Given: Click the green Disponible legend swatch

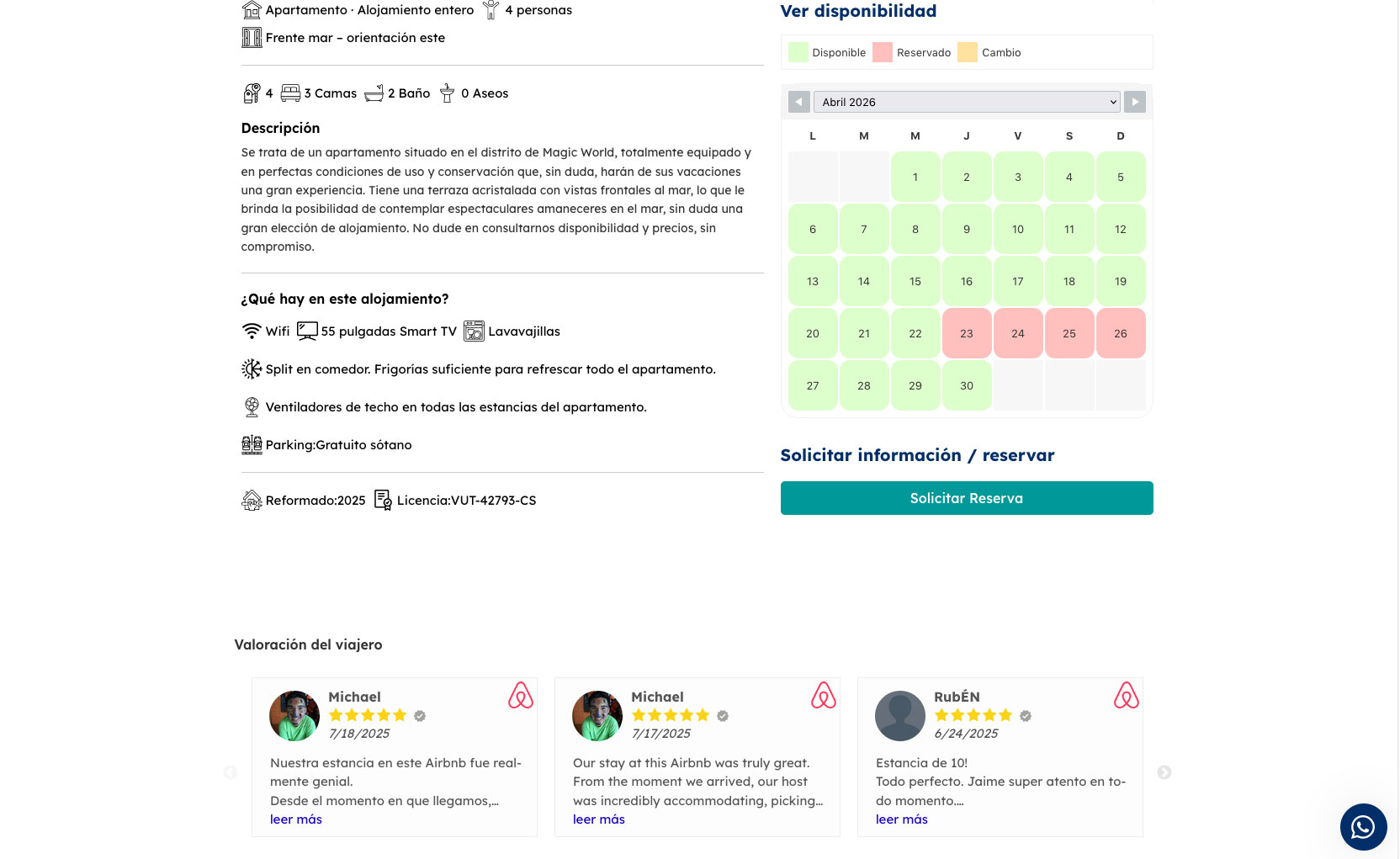Looking at the screenshot, I should pos(798,52).
